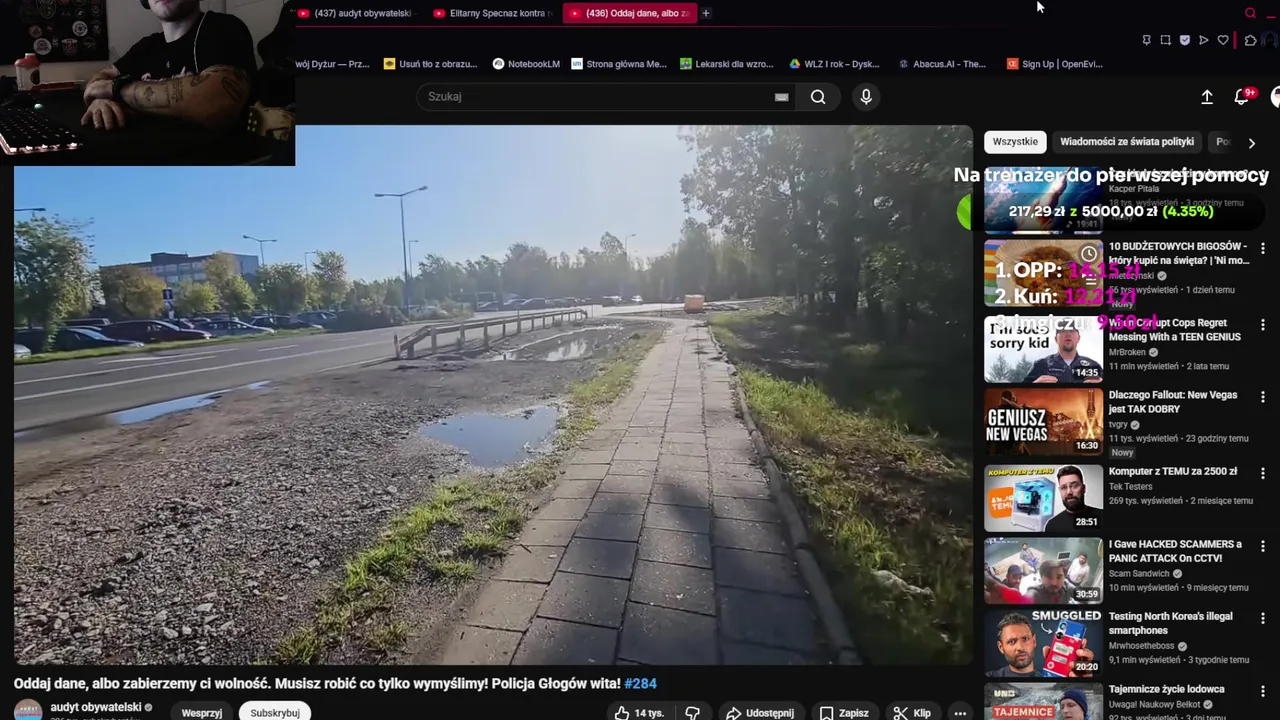Click the #284 hashtag in video title
Screen dimensions: 1280x720
pos(640,684)
